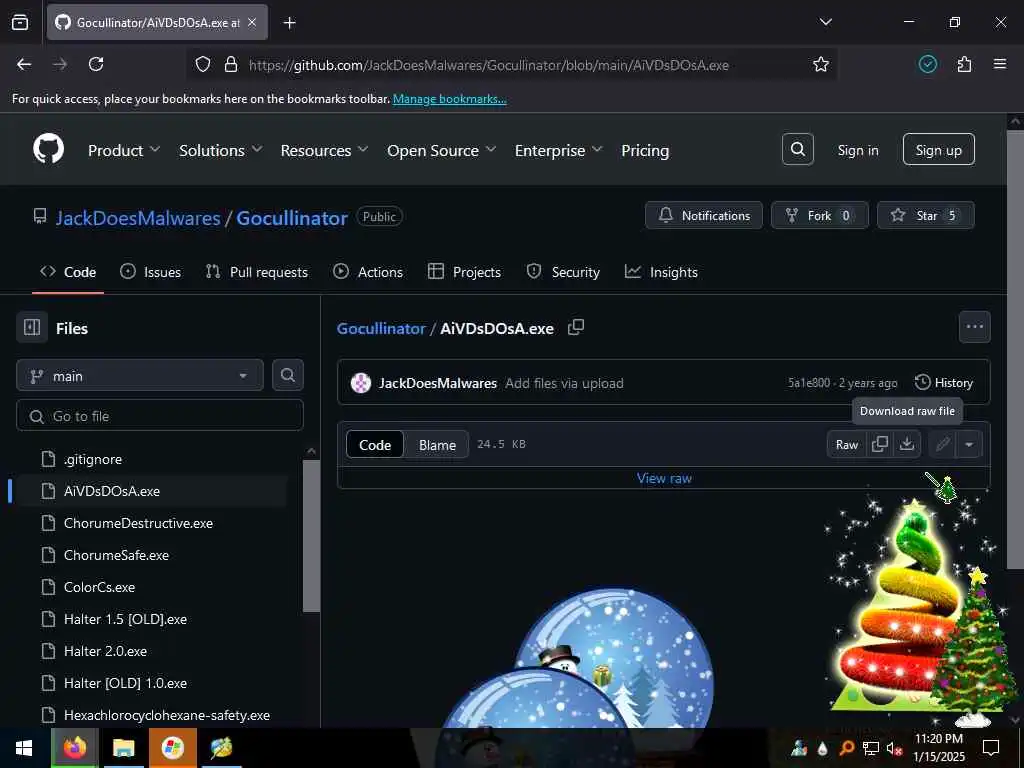Open more edit options caret dropdown
The image size is (1024, 768).
[969, 444]
